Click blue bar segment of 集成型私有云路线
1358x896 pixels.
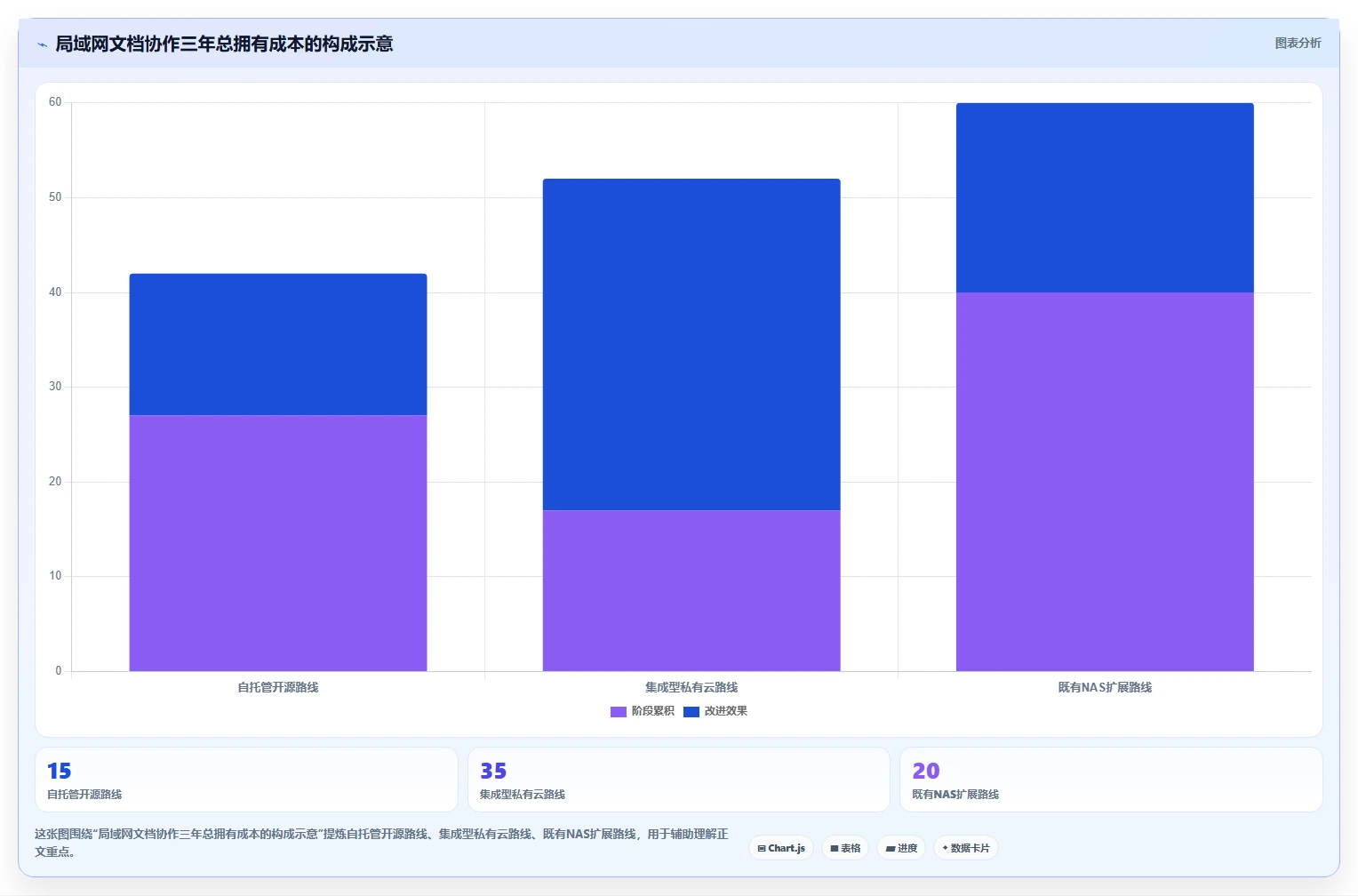coord(691,345)
